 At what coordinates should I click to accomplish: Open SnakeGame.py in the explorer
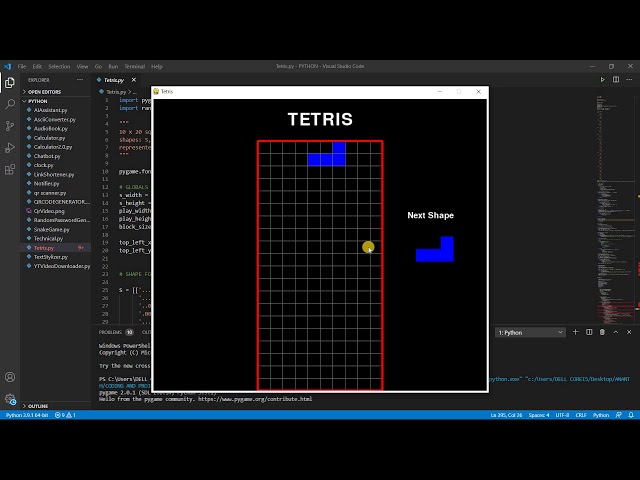point(51,229)
